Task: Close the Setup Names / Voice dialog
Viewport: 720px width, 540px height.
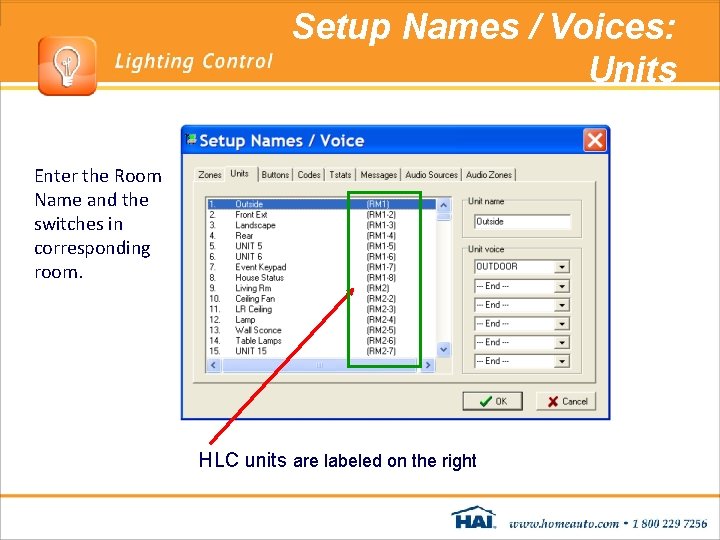Action: click(595, 140)
